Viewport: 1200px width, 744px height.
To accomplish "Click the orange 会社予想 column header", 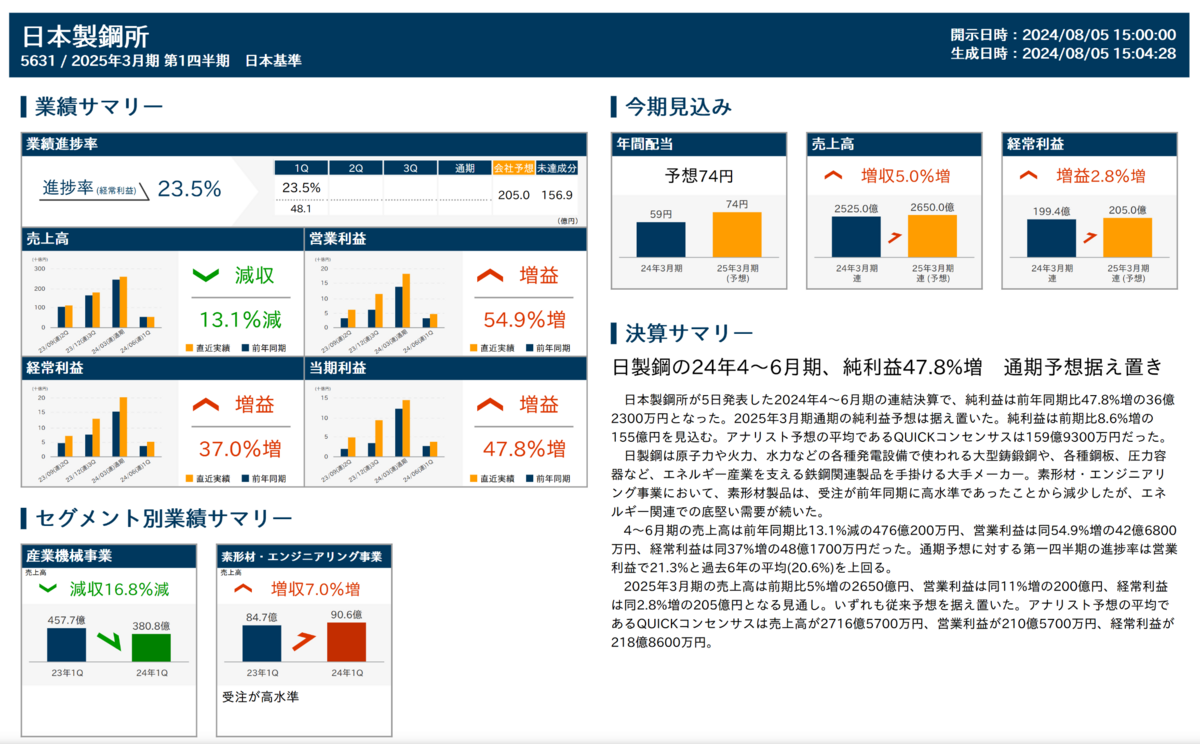I will pyautogui.click(x=513, y=168).
